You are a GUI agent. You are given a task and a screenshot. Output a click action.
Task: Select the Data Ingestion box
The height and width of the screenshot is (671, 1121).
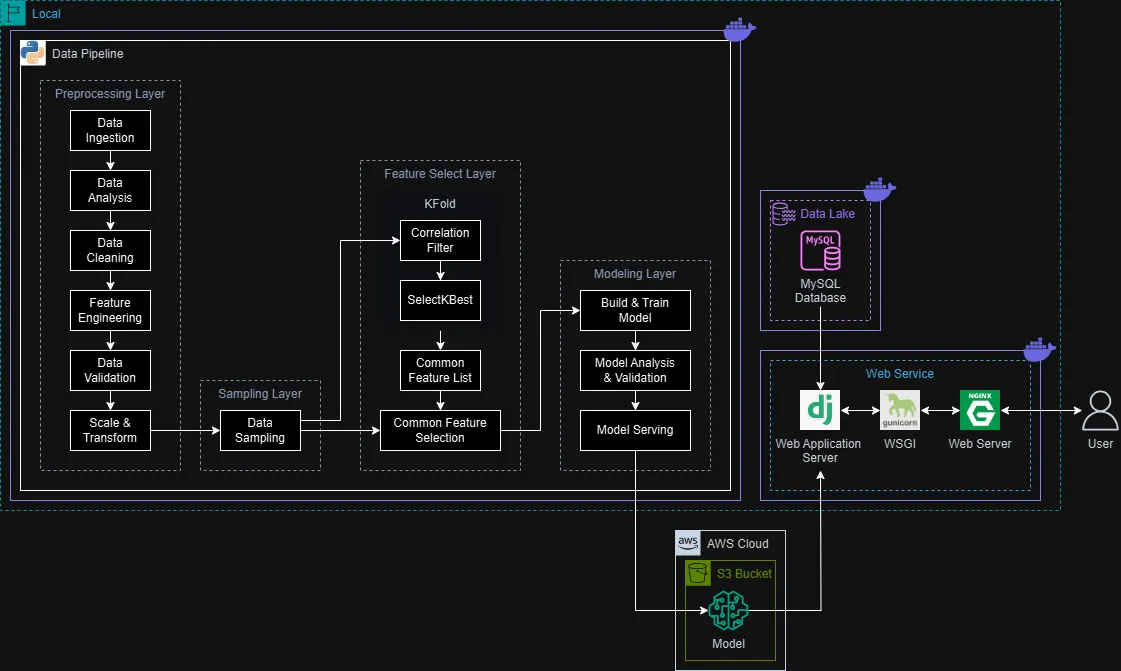(x=110, y=130)
